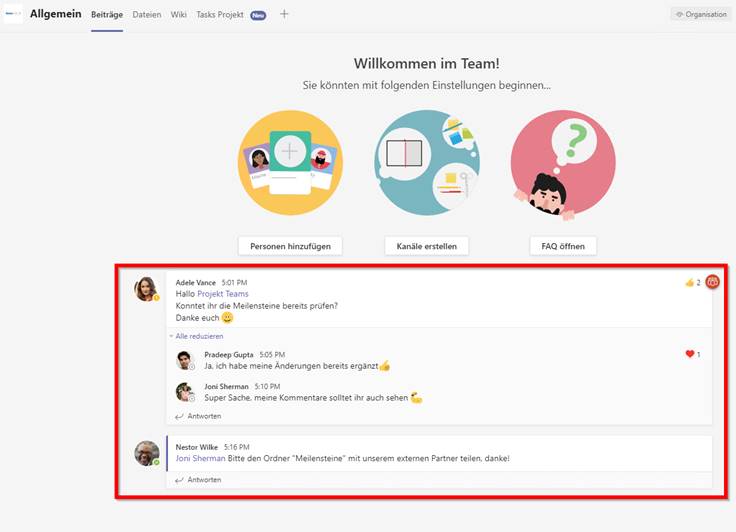Open the Wiki tab

tap(178, 15)
